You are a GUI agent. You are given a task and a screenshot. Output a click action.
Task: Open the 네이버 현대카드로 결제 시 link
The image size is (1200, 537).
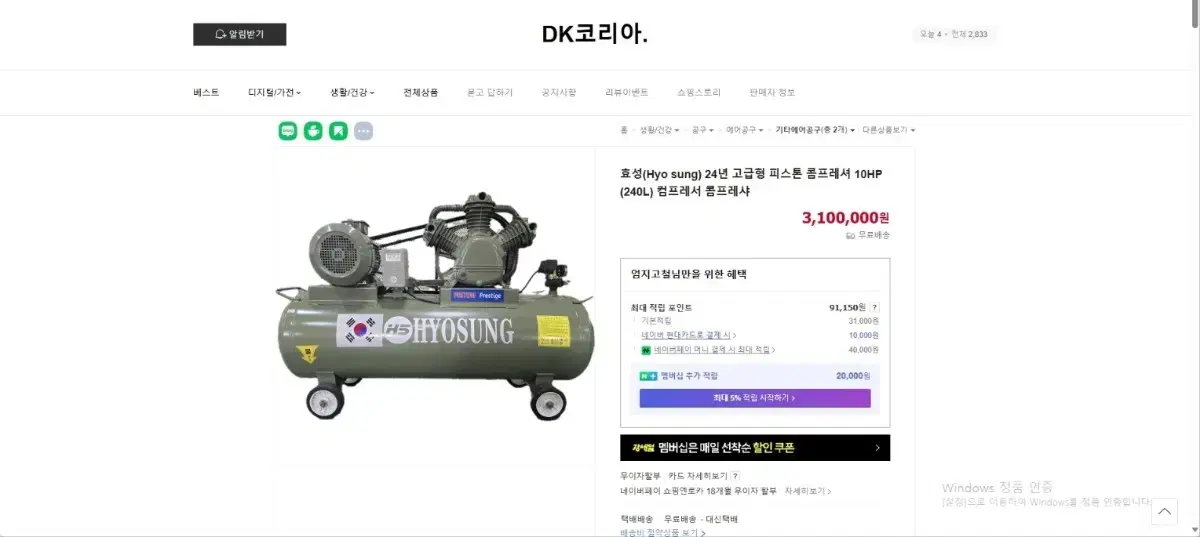686,335
